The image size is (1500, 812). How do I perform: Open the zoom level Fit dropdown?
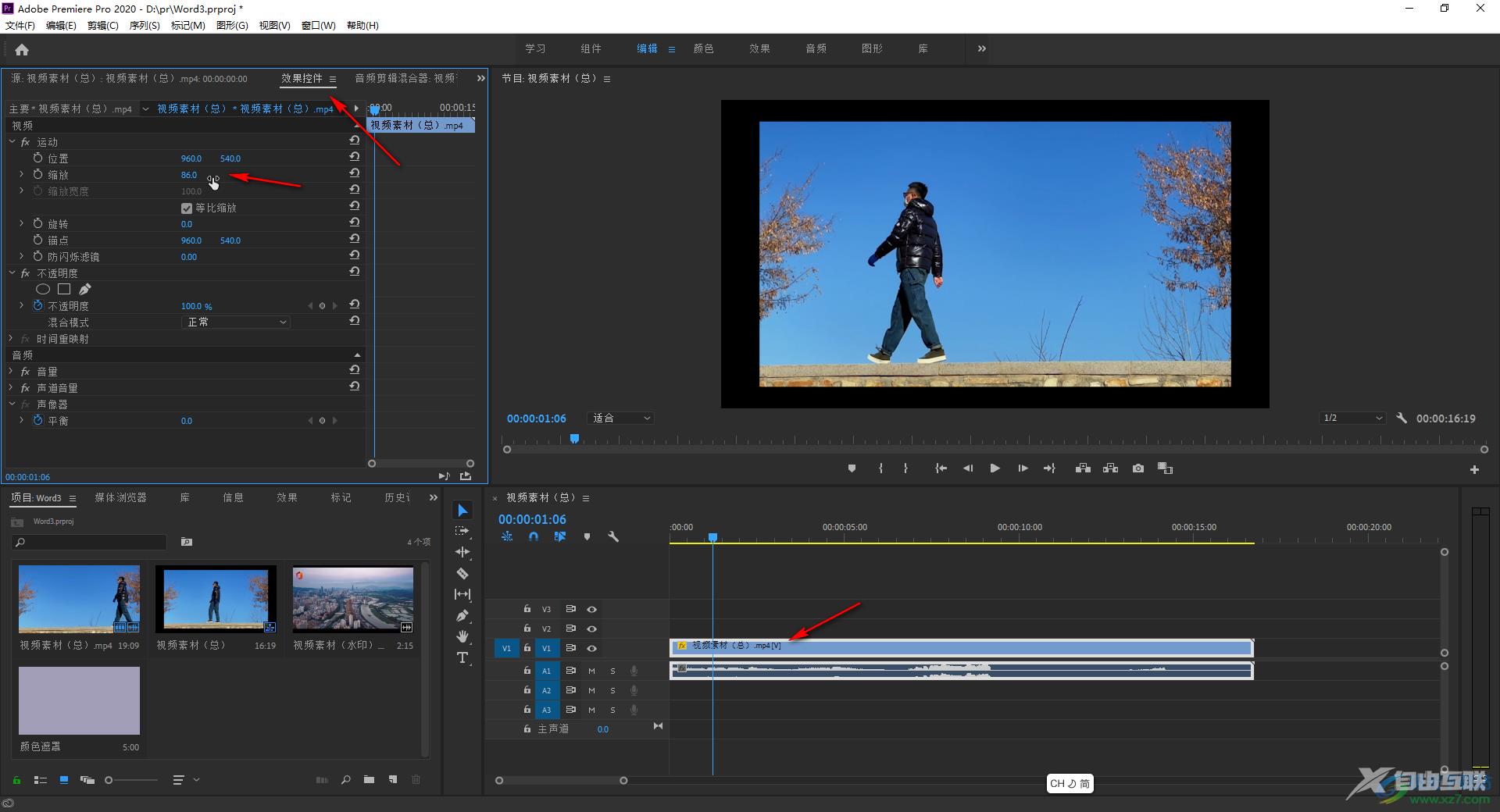[621, 418]
